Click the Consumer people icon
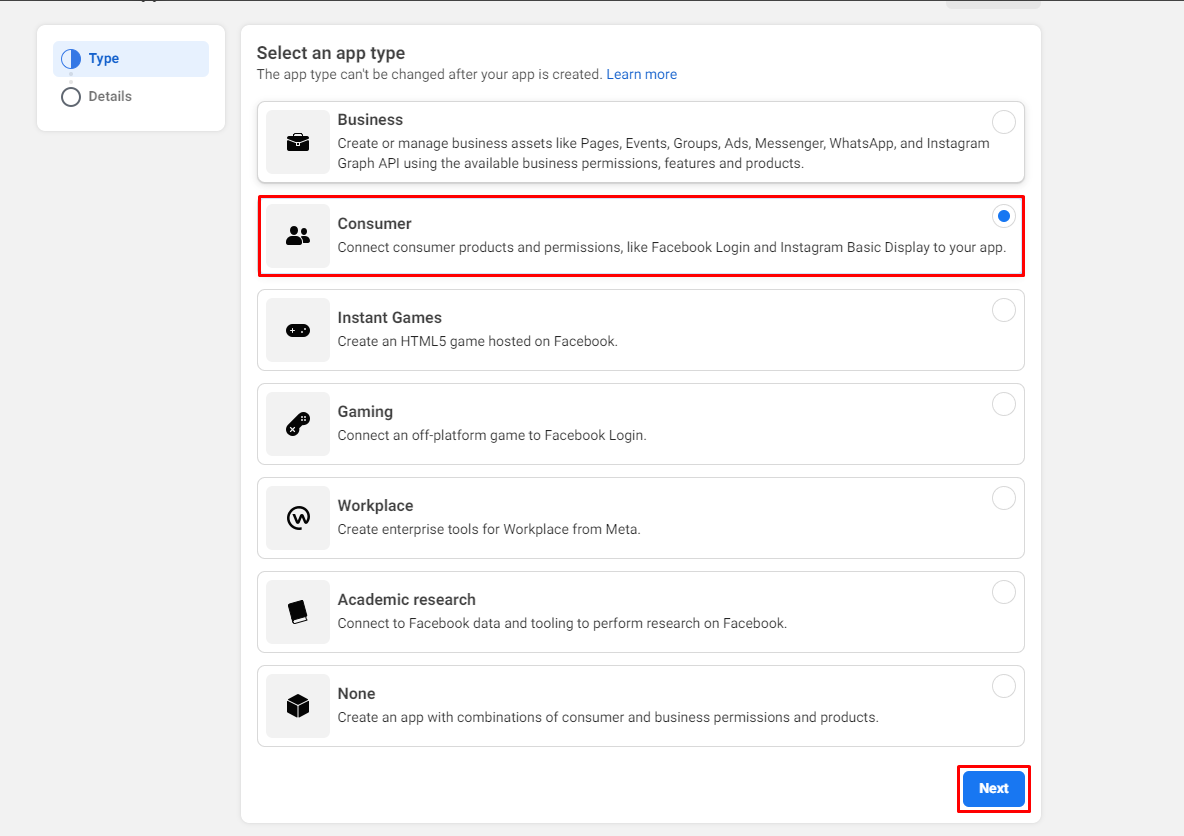This screenshot has height=836, width=1184. coord(298,236)
